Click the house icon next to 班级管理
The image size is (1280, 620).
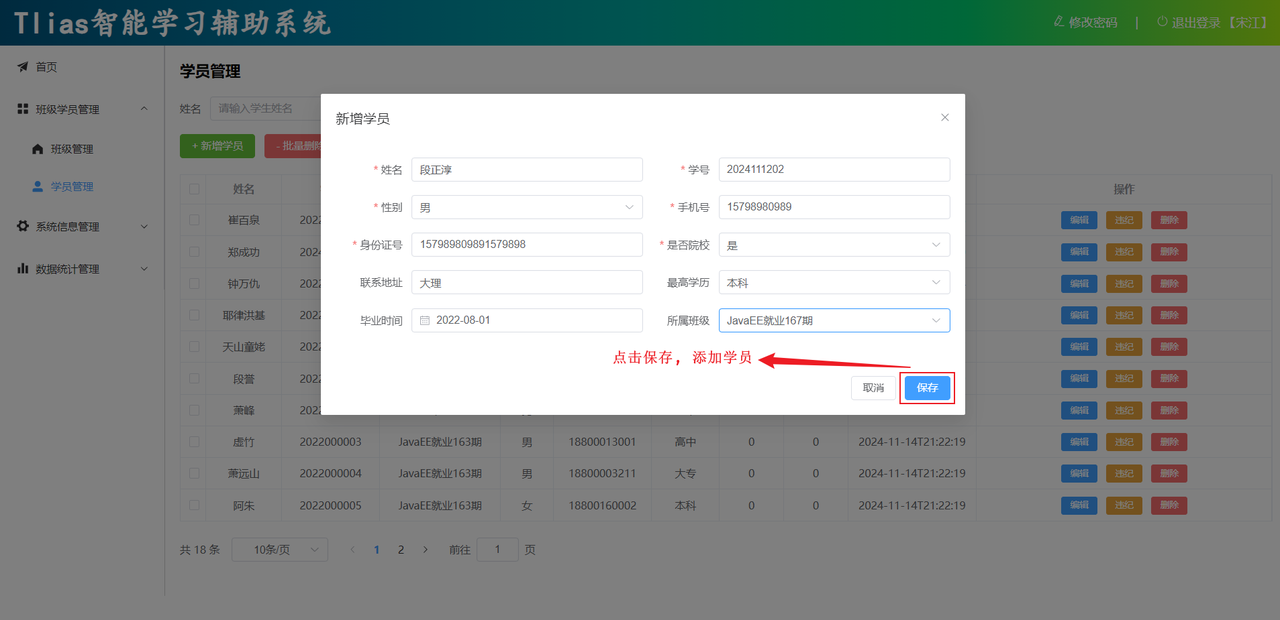(x=38, y=149)
